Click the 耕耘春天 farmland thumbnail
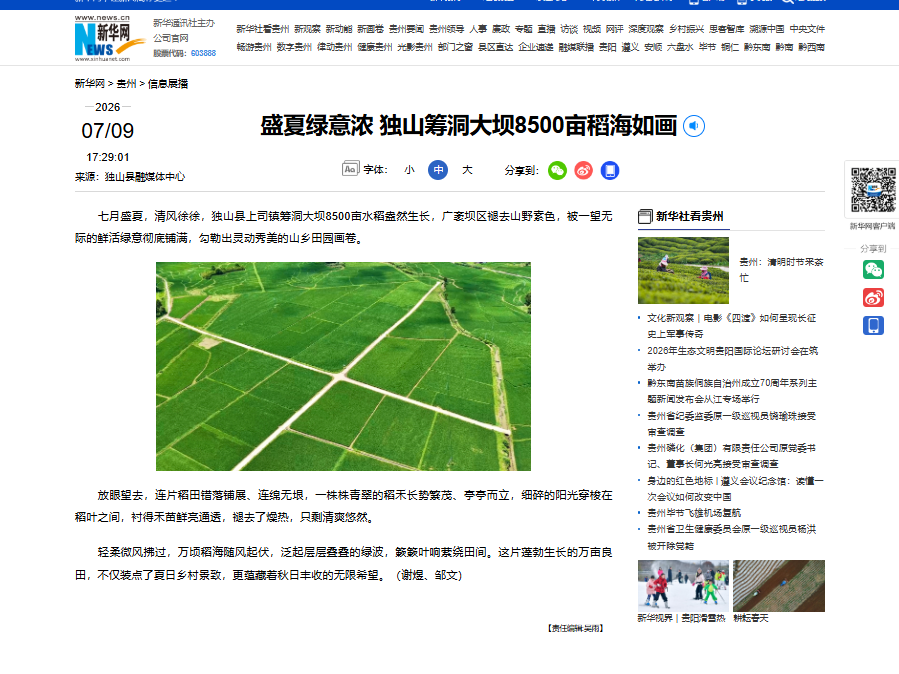Image resolution: width=899 pixels, height=674 pixels. tap(779, 586)
